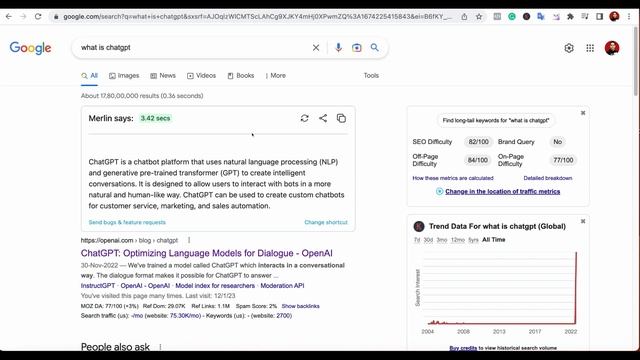Select the 30d trend range

pyautogui.click(x=428, y=240)
